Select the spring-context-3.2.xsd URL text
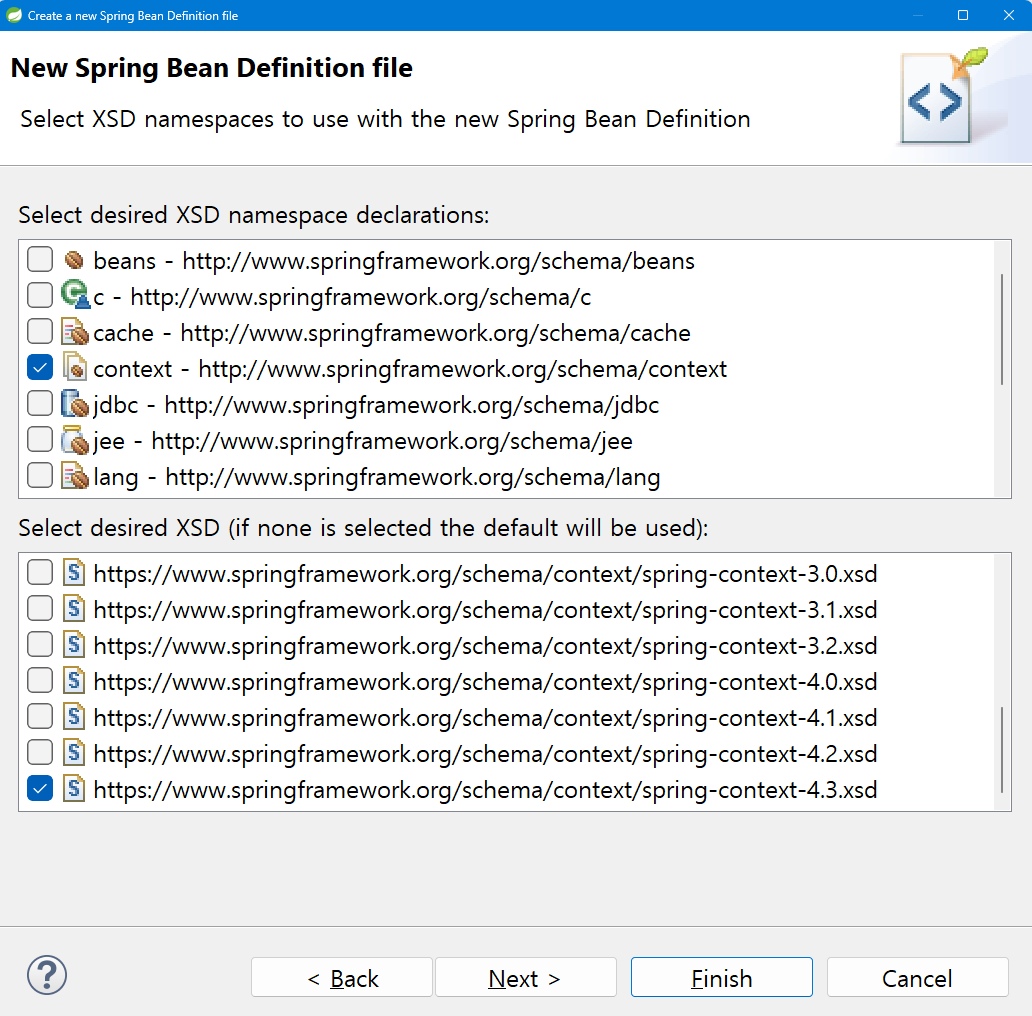The width and height of the screenshot is (1032, 1016). (485, 646)
